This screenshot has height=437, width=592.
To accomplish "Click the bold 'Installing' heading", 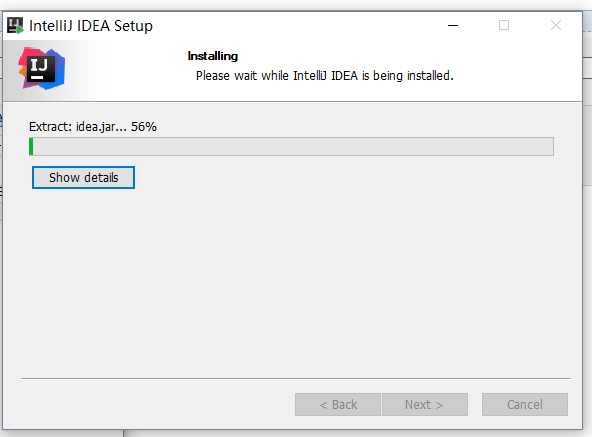I will pyautogui.click(x=213, y=56).
